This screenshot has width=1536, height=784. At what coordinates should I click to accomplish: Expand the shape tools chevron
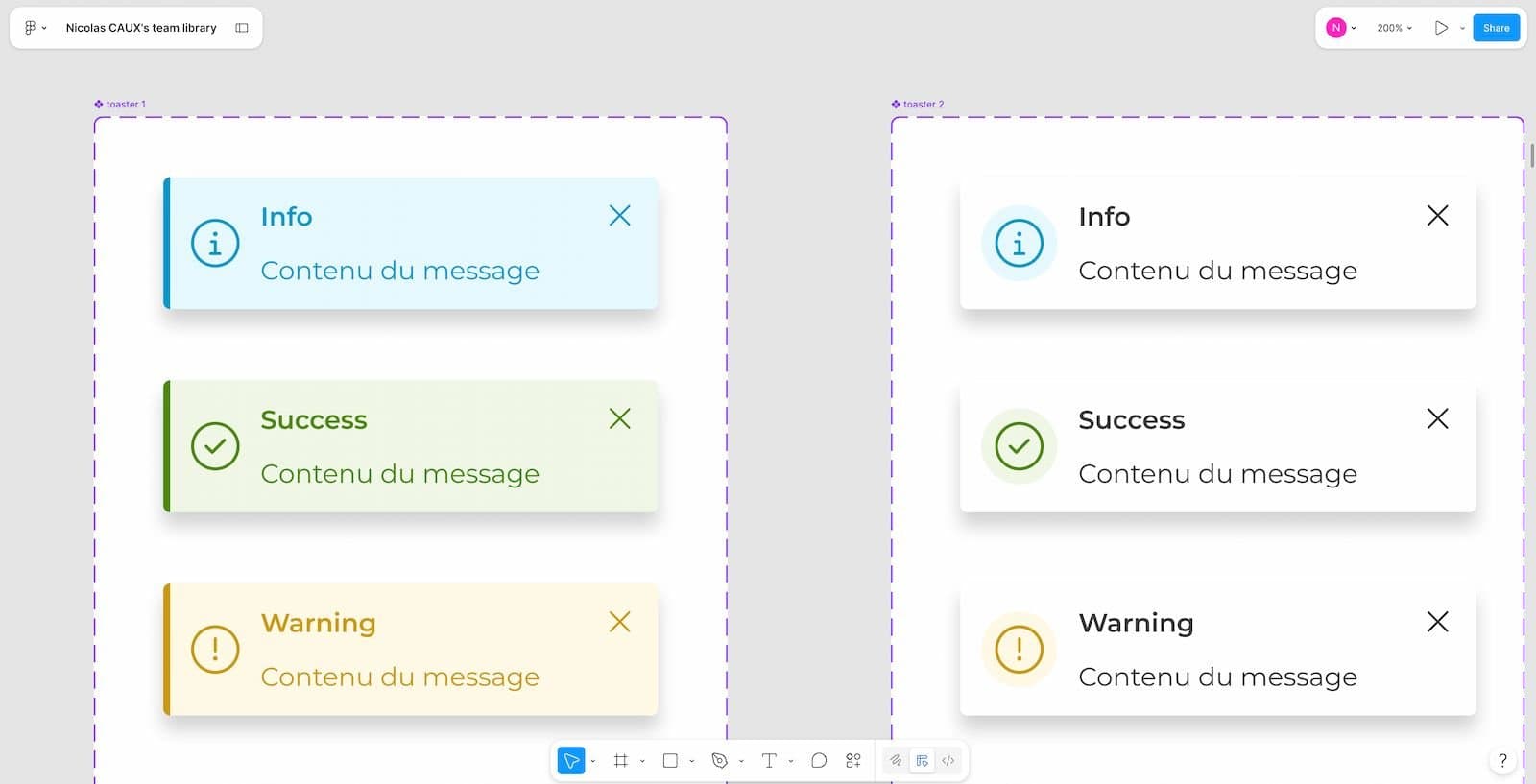coord(692,761)
